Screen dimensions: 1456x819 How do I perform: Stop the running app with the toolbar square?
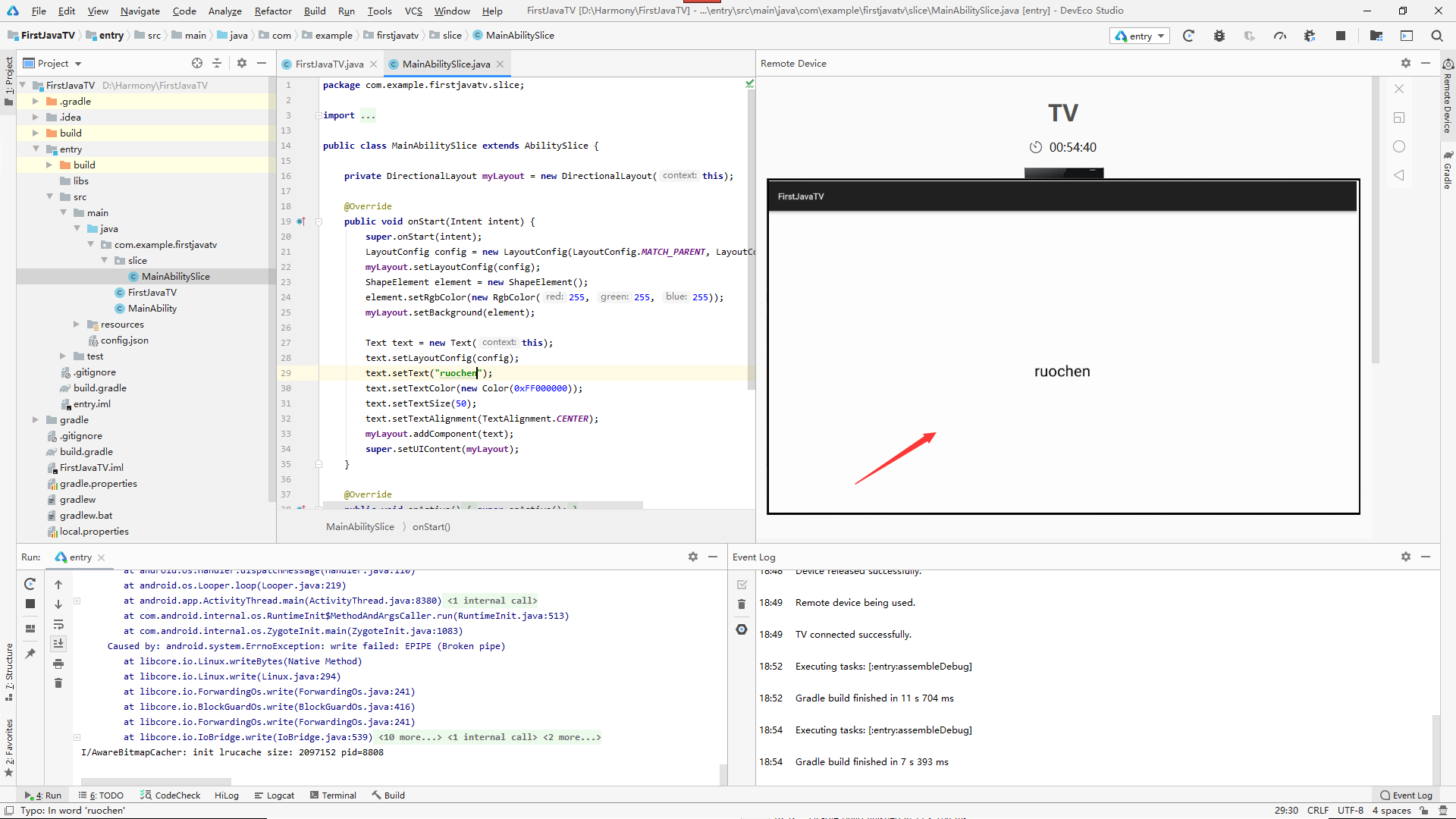pyautogui.click(x=1341, y=36)
